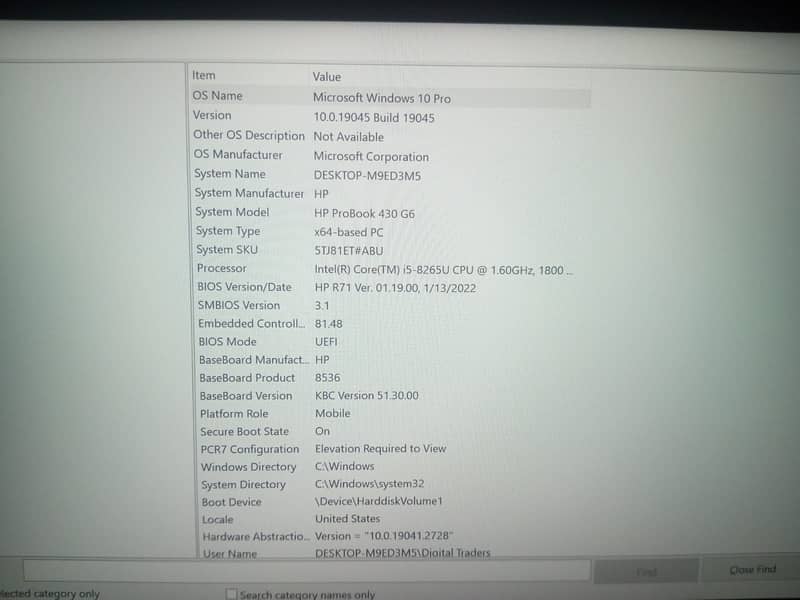Click the 'PCR7 Configuration' row label
The height and width of the screenshot is (600, 800).
tap(250, 449)
